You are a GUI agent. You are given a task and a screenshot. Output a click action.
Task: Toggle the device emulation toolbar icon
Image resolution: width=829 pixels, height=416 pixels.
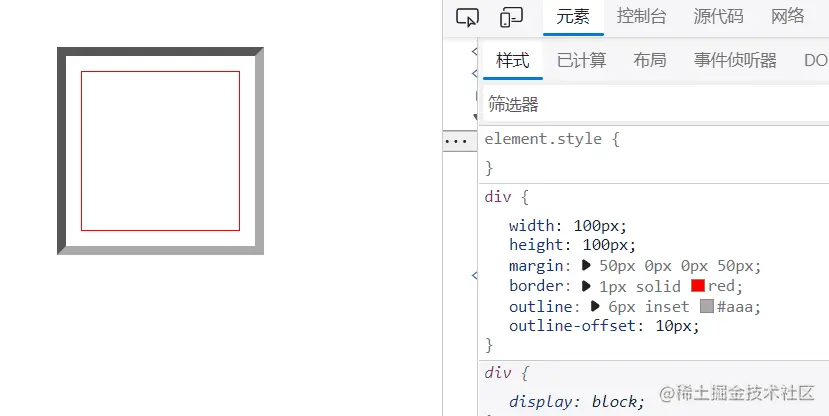click(511, 17)
